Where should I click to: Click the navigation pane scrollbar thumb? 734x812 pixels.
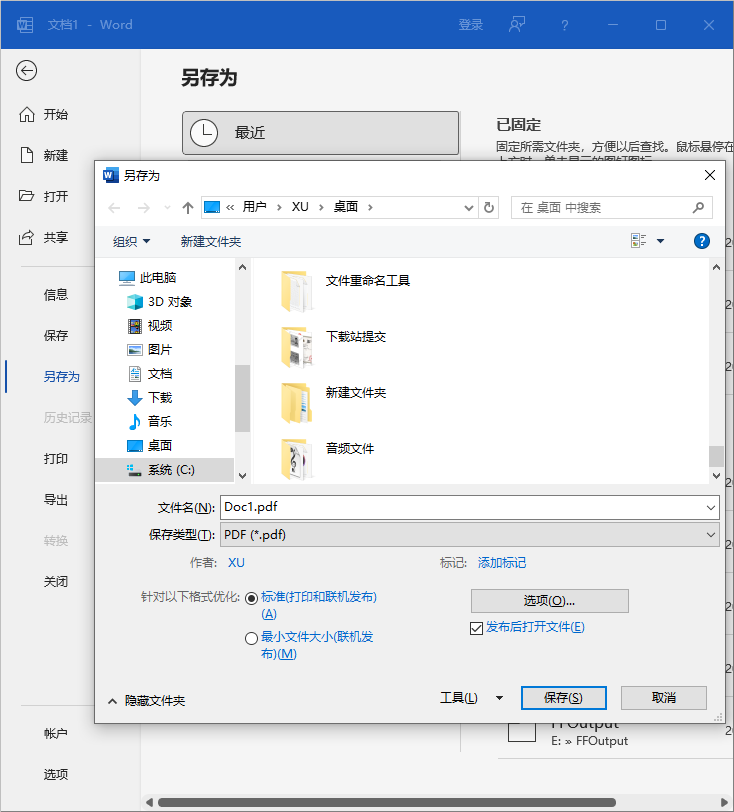[242, 398]
